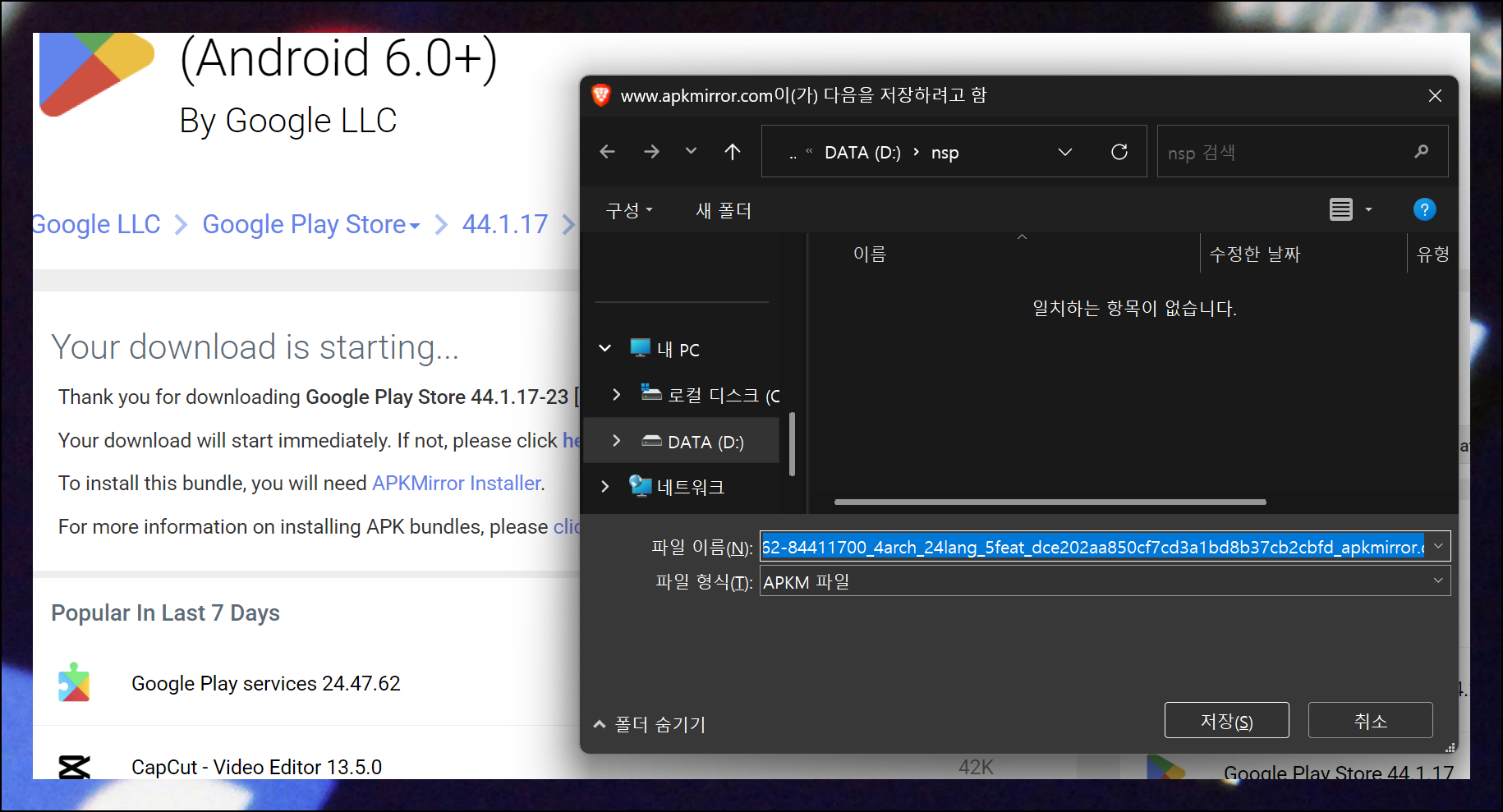Open the 구성 (Organize) menu
This screenshot has height=812, width=1503.
(x=629, y=210)
